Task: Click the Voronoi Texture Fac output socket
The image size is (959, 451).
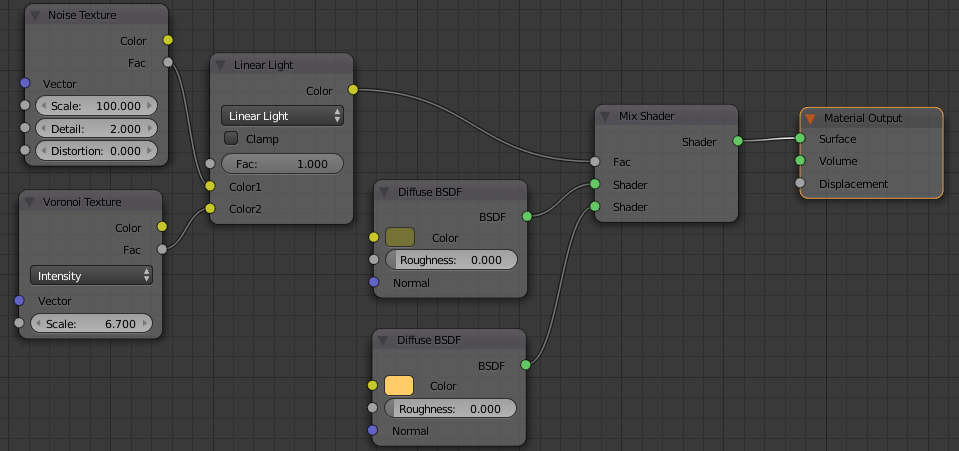Action: 161,249
